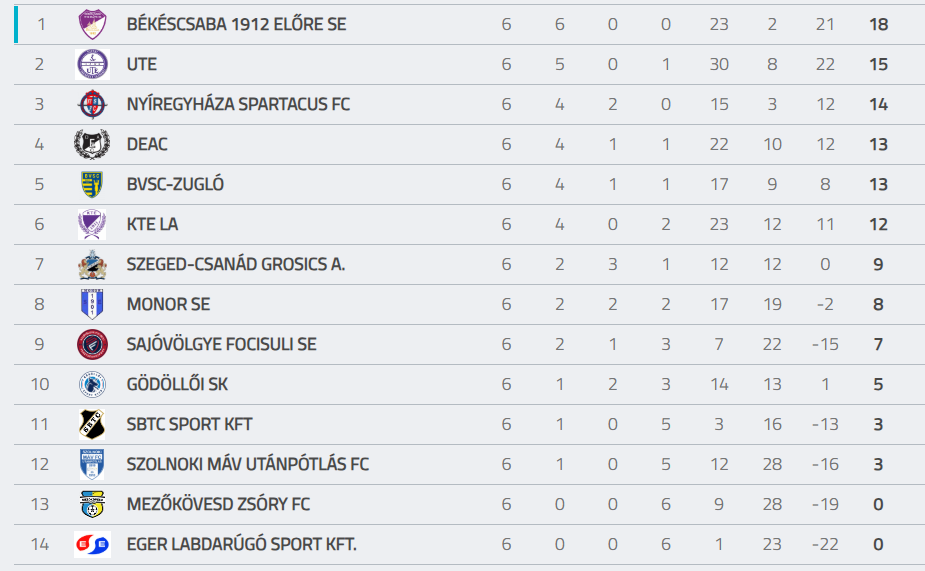Open the Szolnoki MÁV Utánpótlás FC team name
Image resolution: width=925 pixels, height=571 pixels.
click(248, 464)
